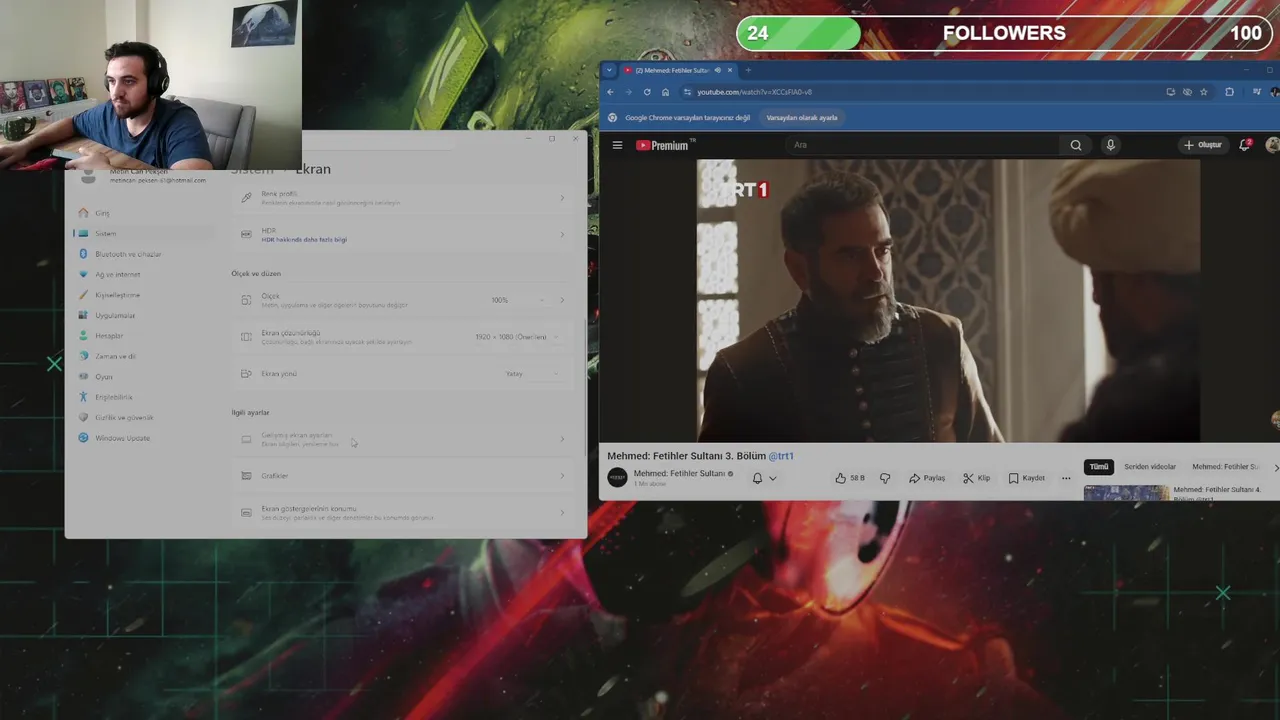
Task: Select Oyun in Settings sidebar
Action: pyautogui.click(x=142, y=377)
